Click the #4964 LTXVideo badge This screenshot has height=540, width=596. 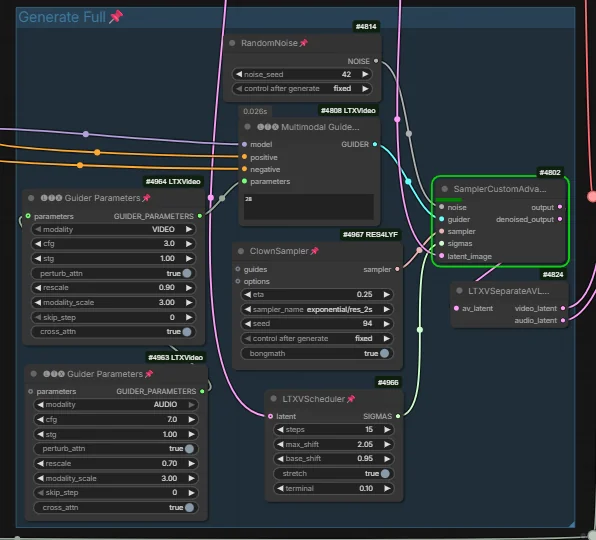click(x=173, y=181)
